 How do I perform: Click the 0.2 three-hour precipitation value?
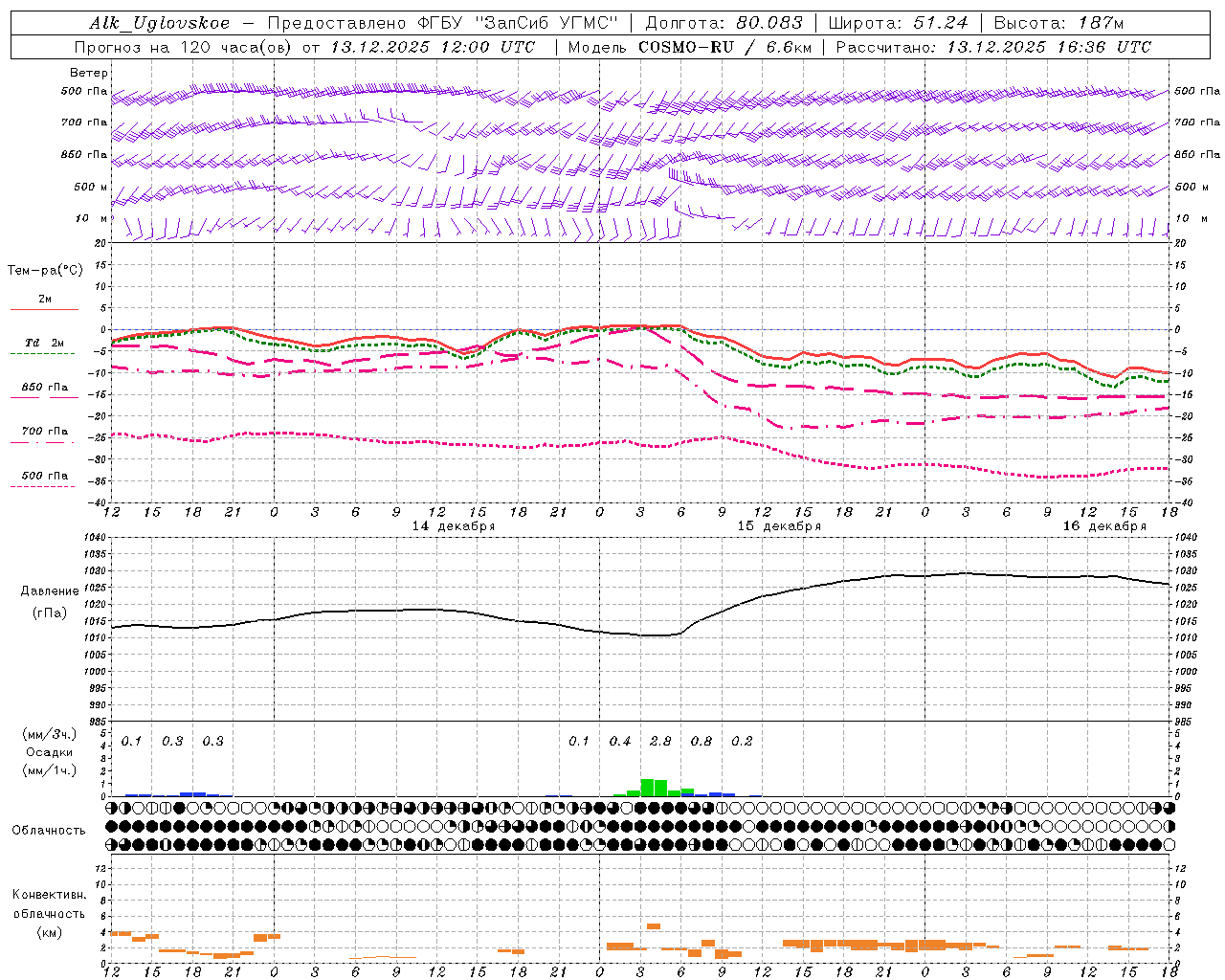[742, 742]
